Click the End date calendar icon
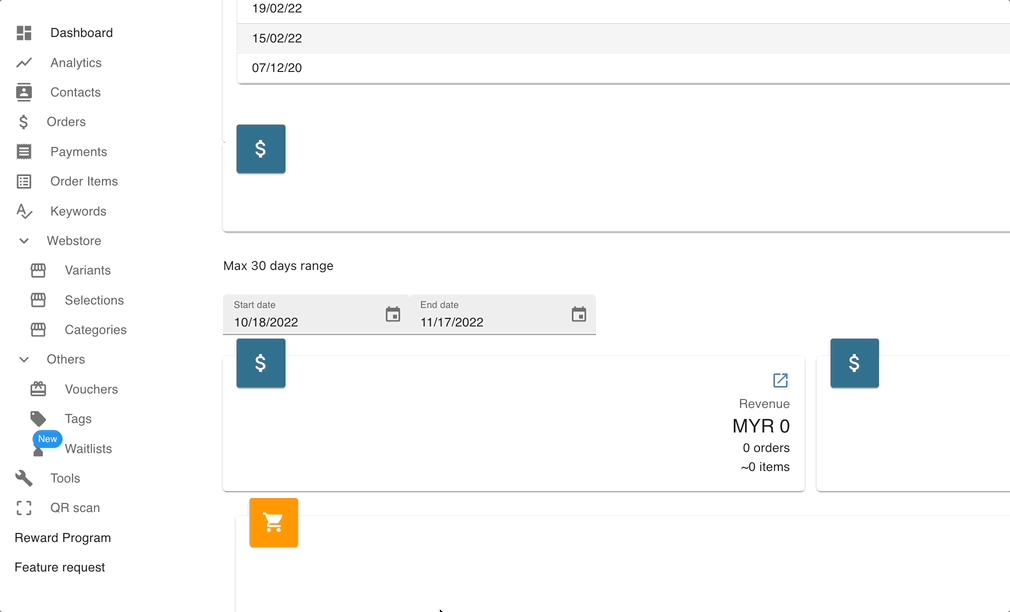 point(579,315)
